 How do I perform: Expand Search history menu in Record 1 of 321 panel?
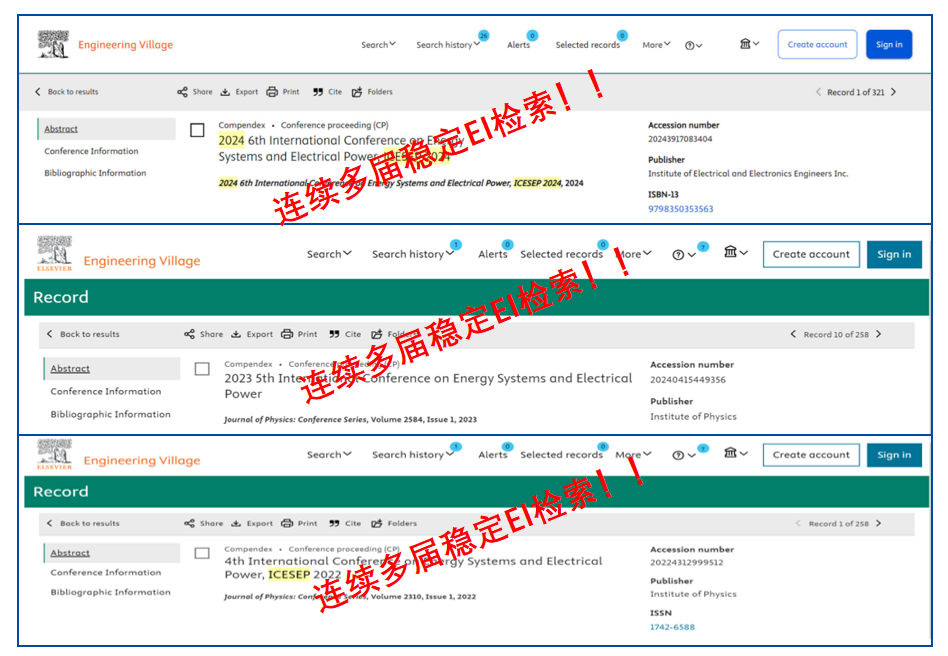coord(448,45)
